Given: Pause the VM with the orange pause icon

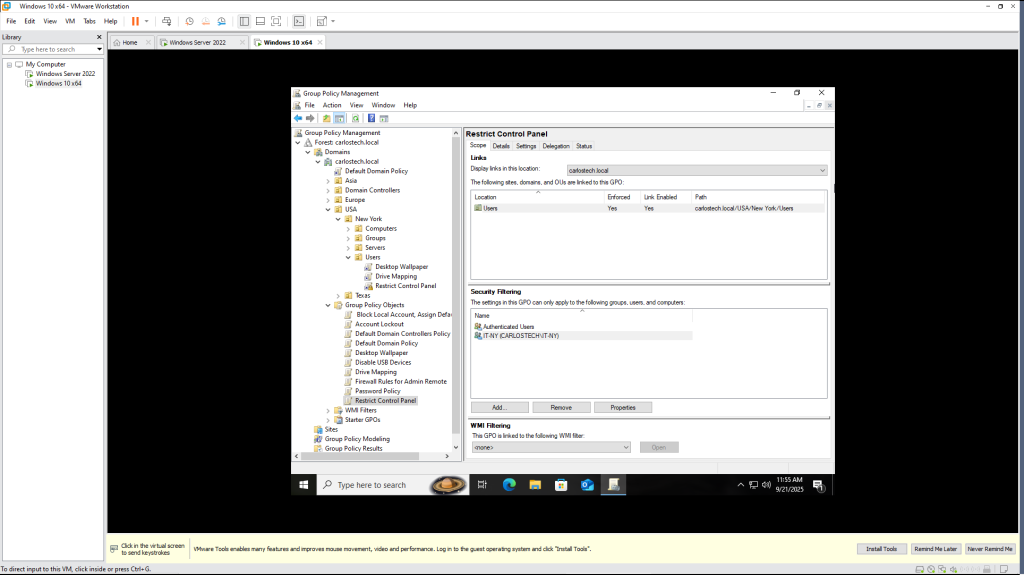Looking at the screenshot, I should pos(135,21).
